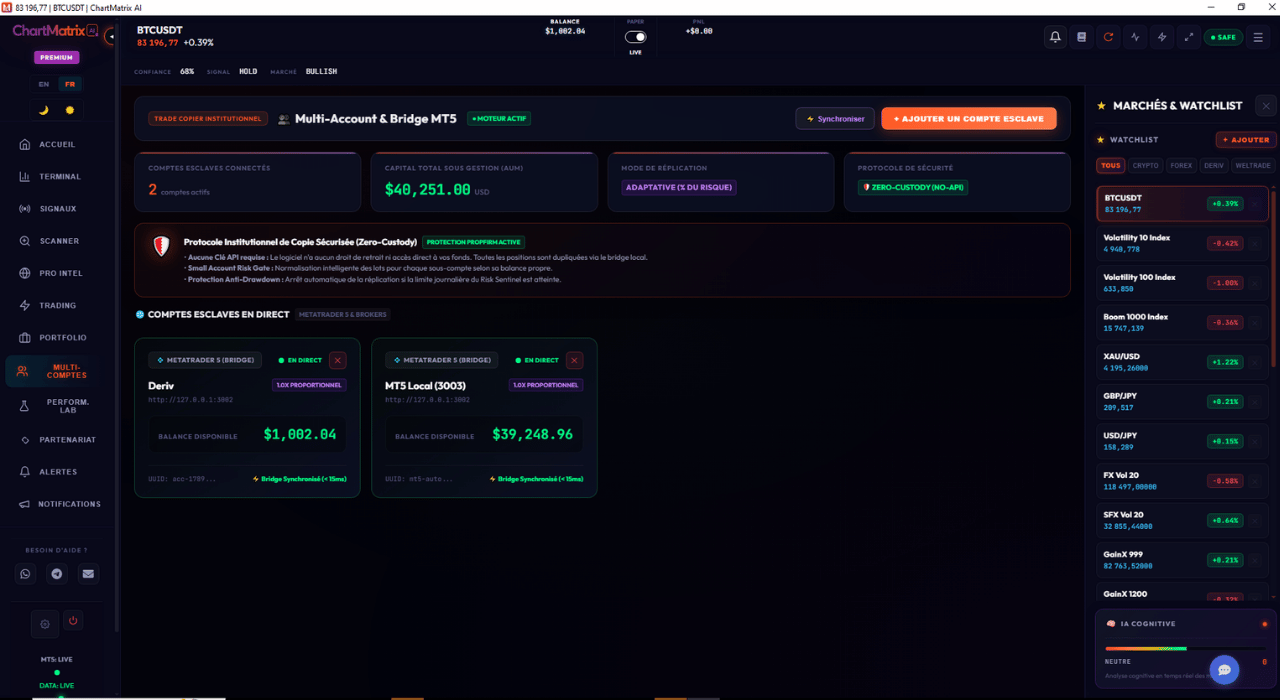This screenshot has width=1280, height=700.
Task: Click the lightning bolt icon in top bar
Action: coord(1162,37)
